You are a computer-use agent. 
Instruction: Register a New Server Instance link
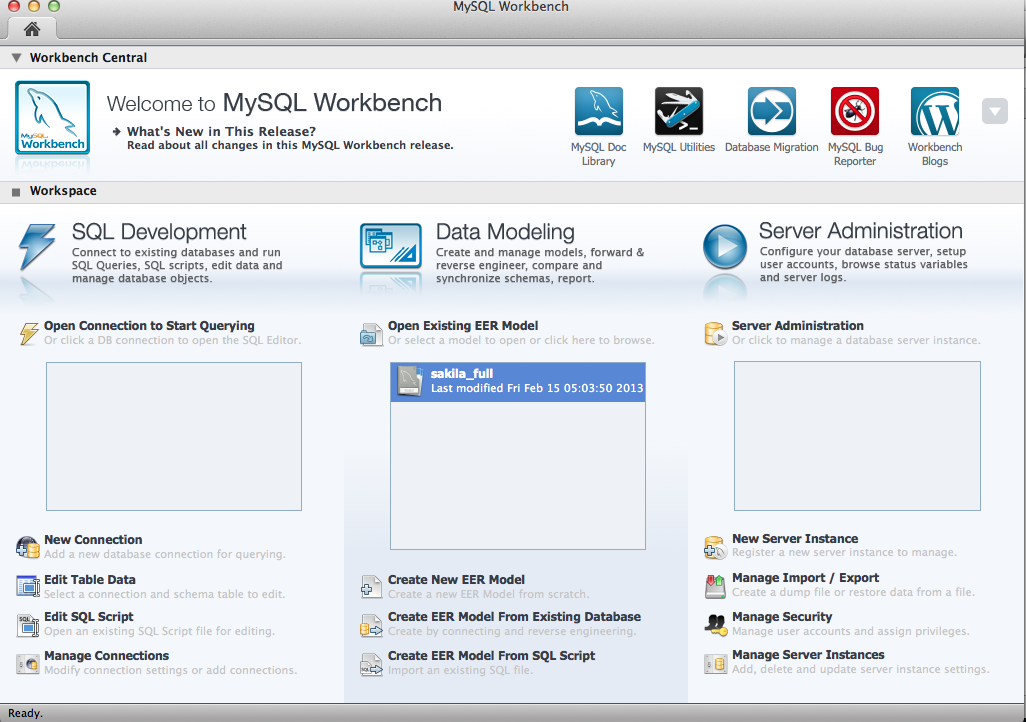click(795, 538)
